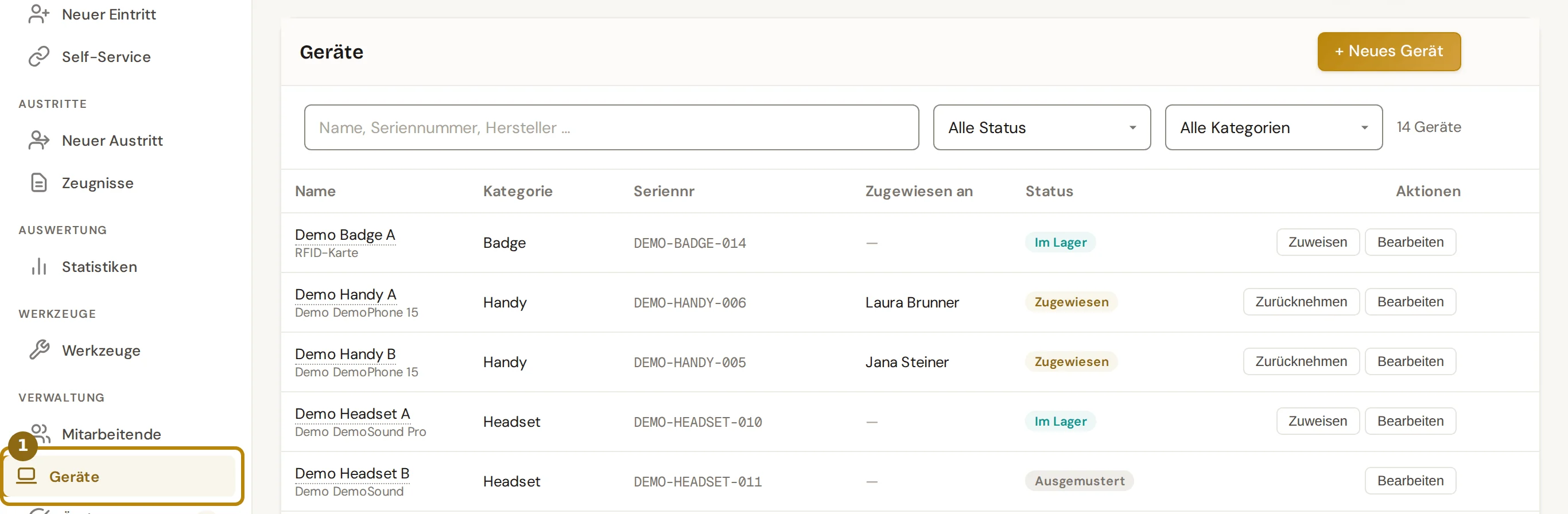Click the Werkzeuge wrench icon

(x=39, y=350)
